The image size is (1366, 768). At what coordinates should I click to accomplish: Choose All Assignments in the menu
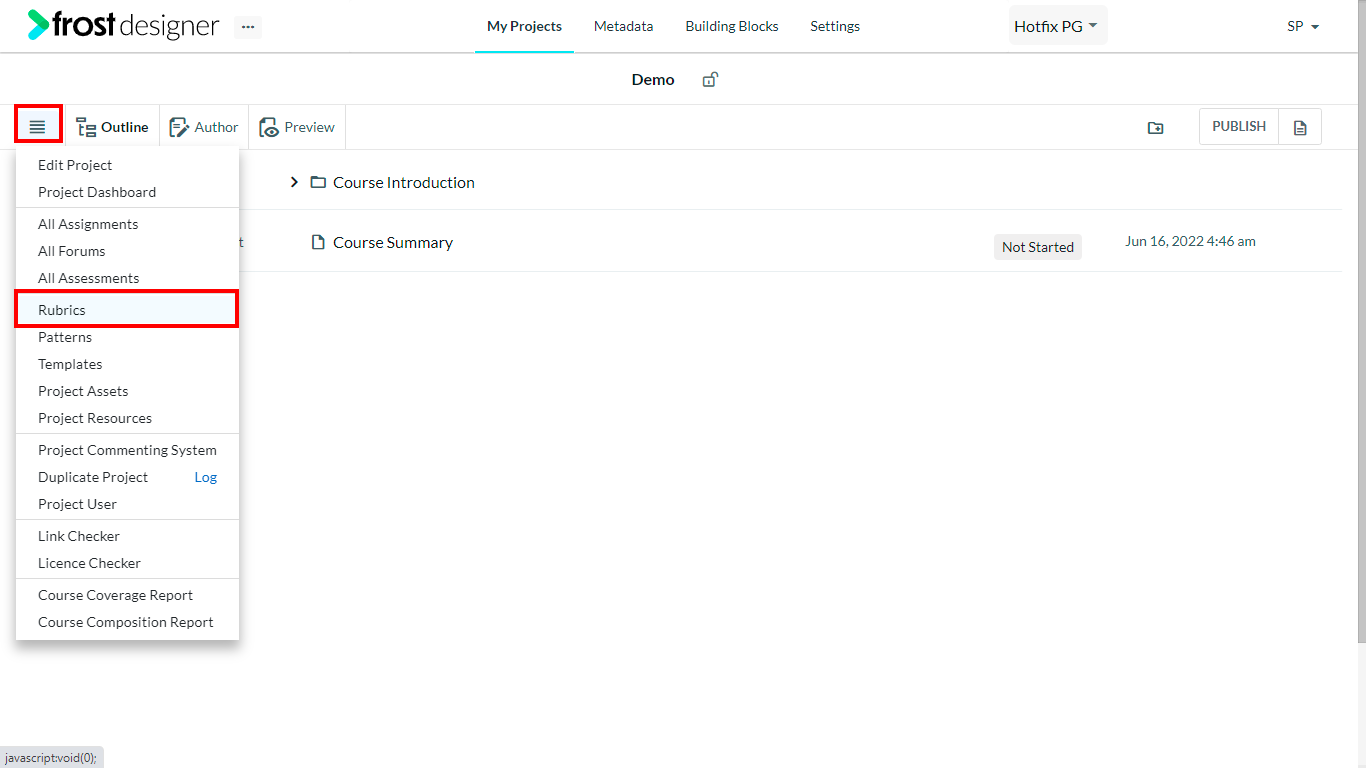127,224
